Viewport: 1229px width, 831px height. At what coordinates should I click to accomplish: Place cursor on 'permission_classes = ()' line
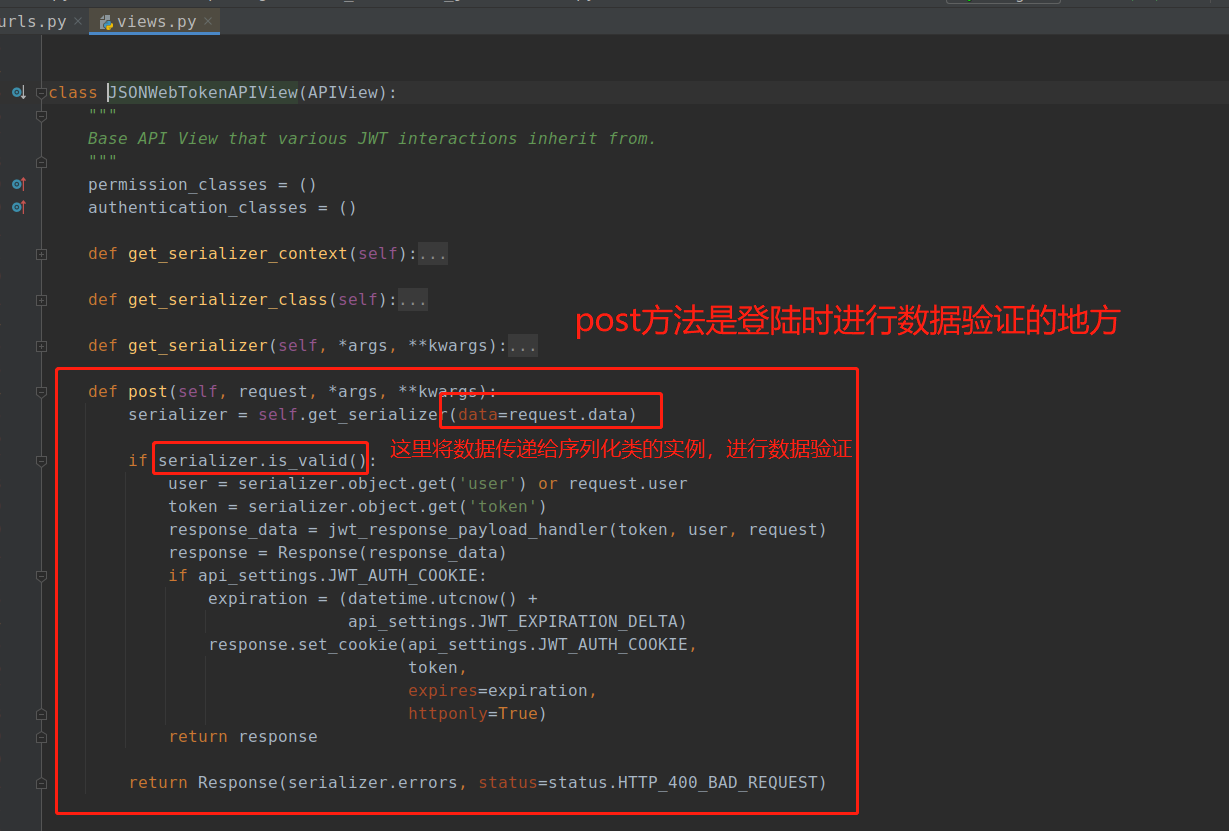point(203,184)
